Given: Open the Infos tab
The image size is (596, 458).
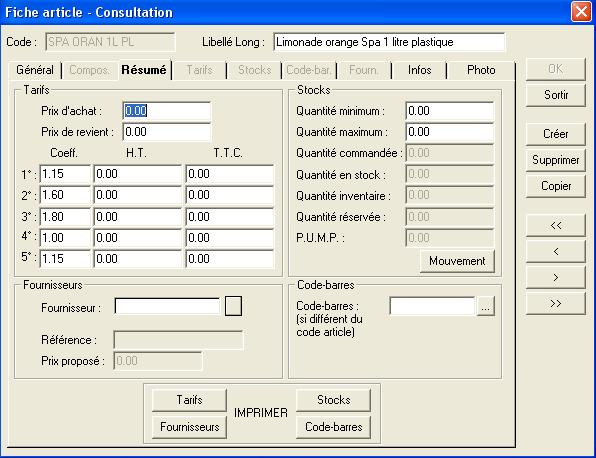Looking at the screenshot, I should 419,70.
